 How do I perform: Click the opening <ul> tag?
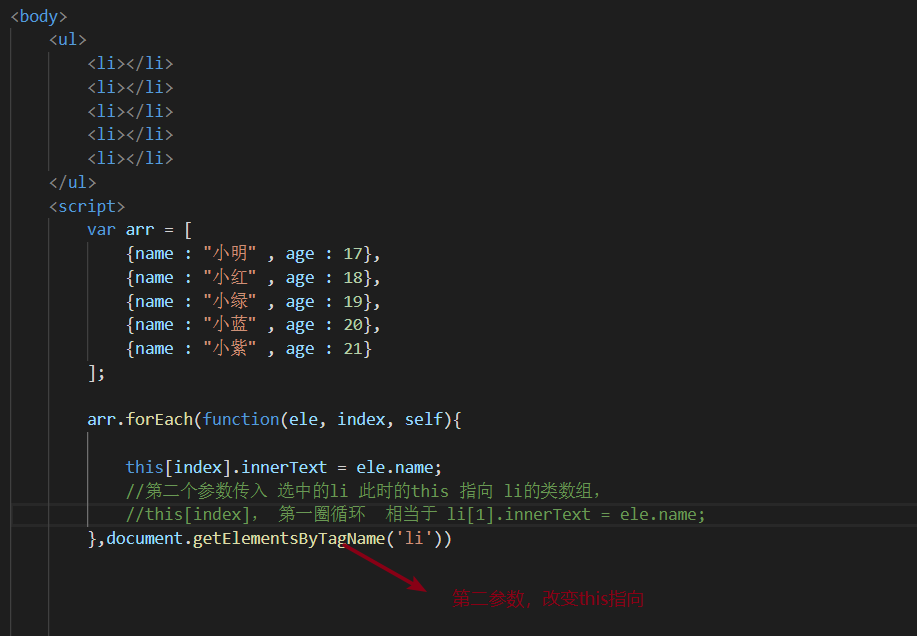[x=68, y=40]
